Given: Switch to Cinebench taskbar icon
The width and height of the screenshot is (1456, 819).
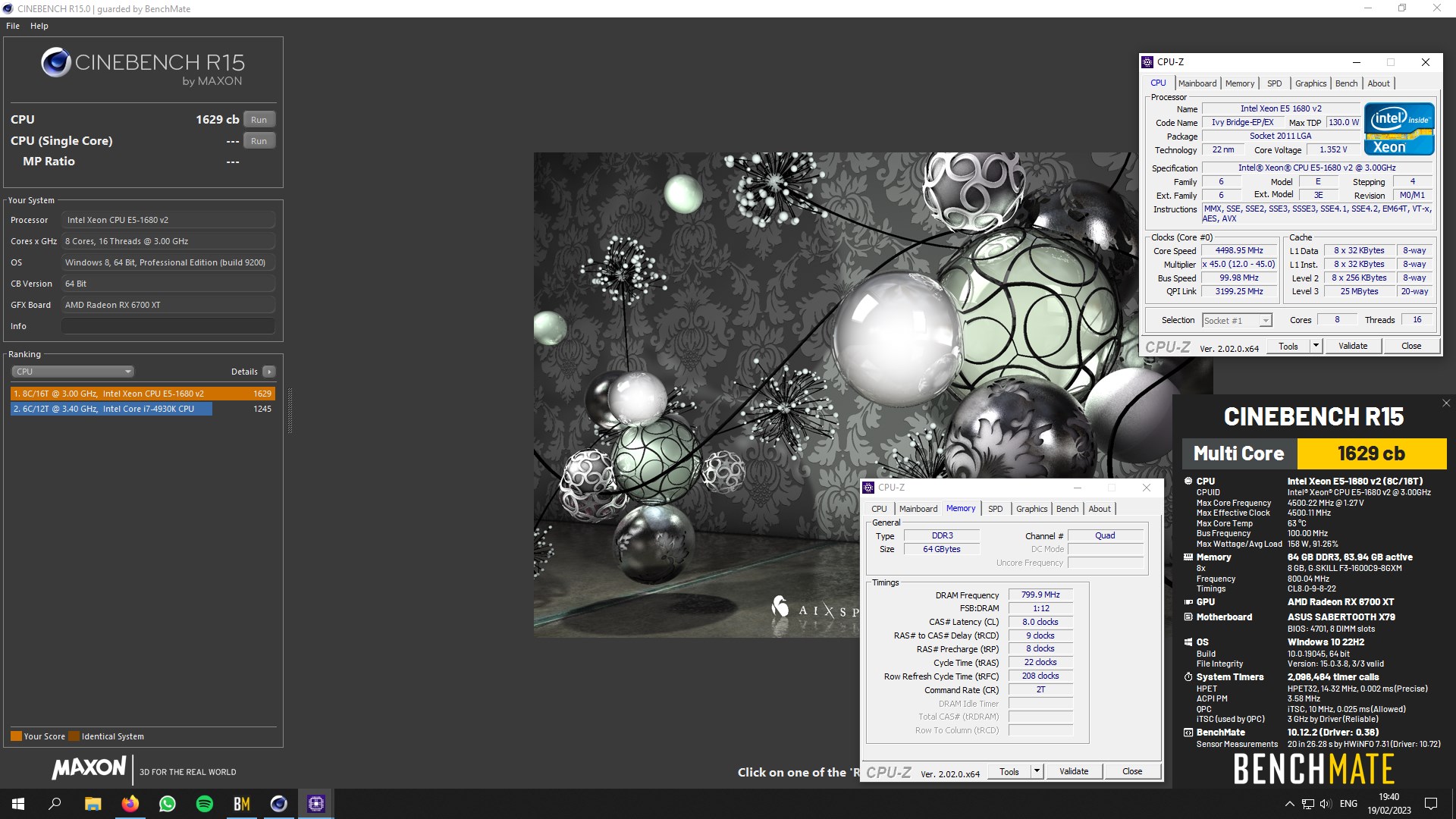Looking at the screenshot, I should pos(278,804).
